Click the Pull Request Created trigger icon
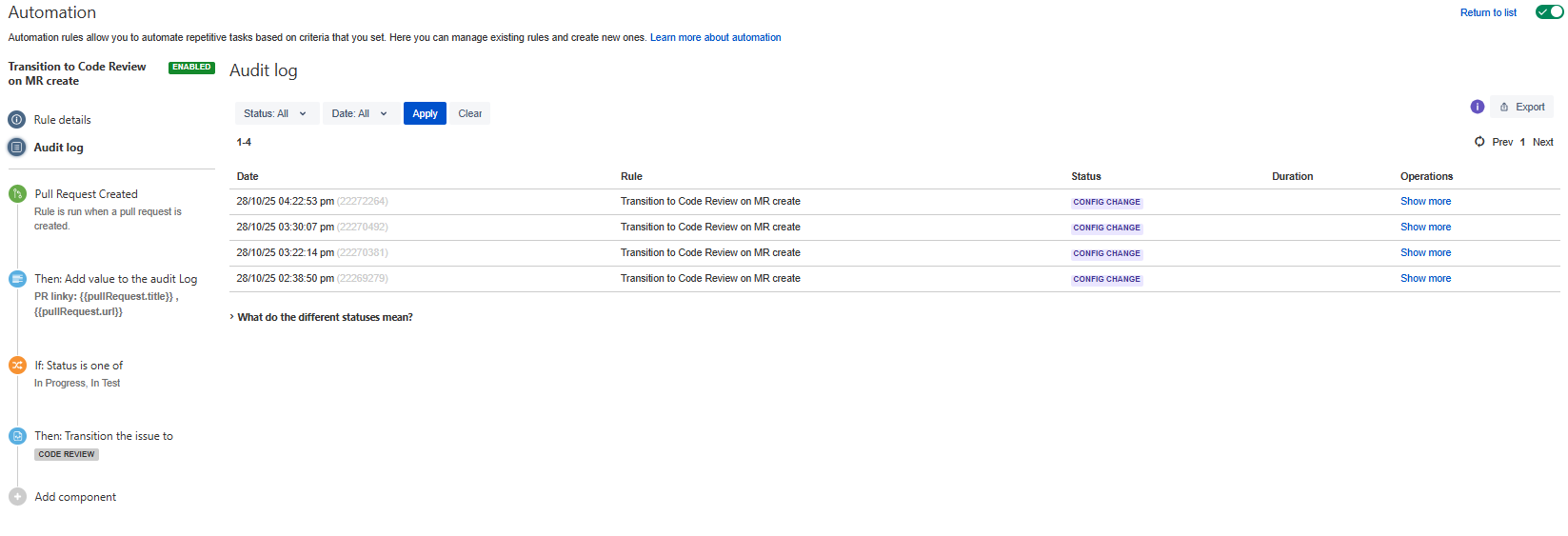1568x536 pixels. pyautogui.click(x=17, y=194)
